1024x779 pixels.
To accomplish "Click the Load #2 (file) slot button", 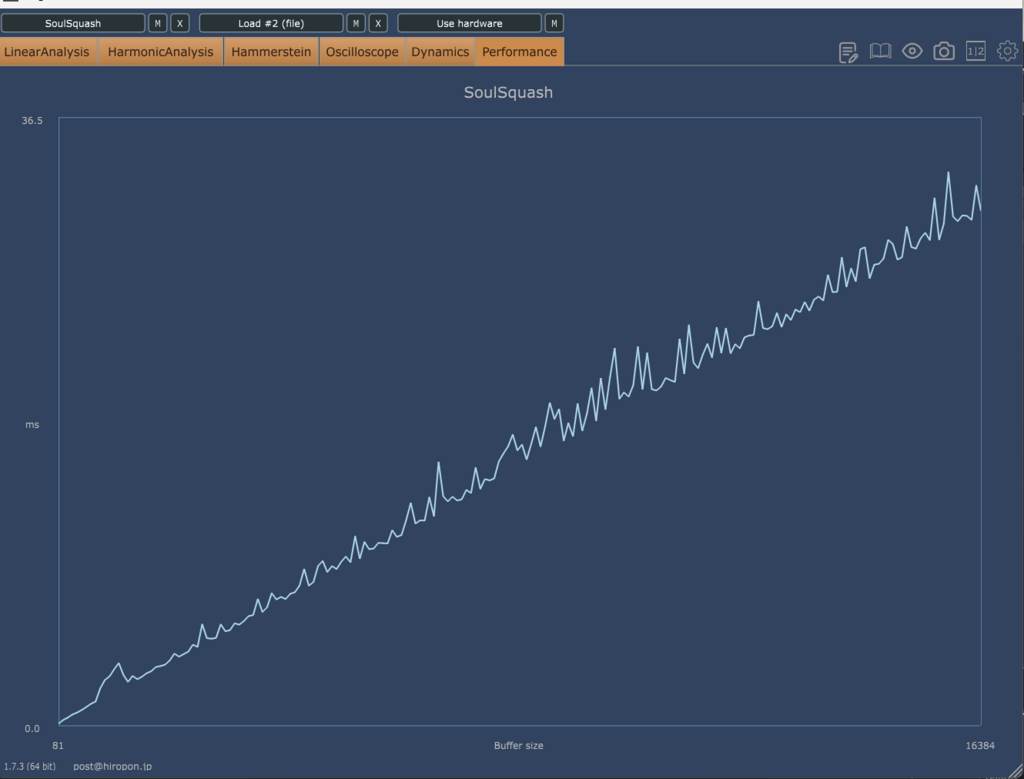I will coord(271,24).
